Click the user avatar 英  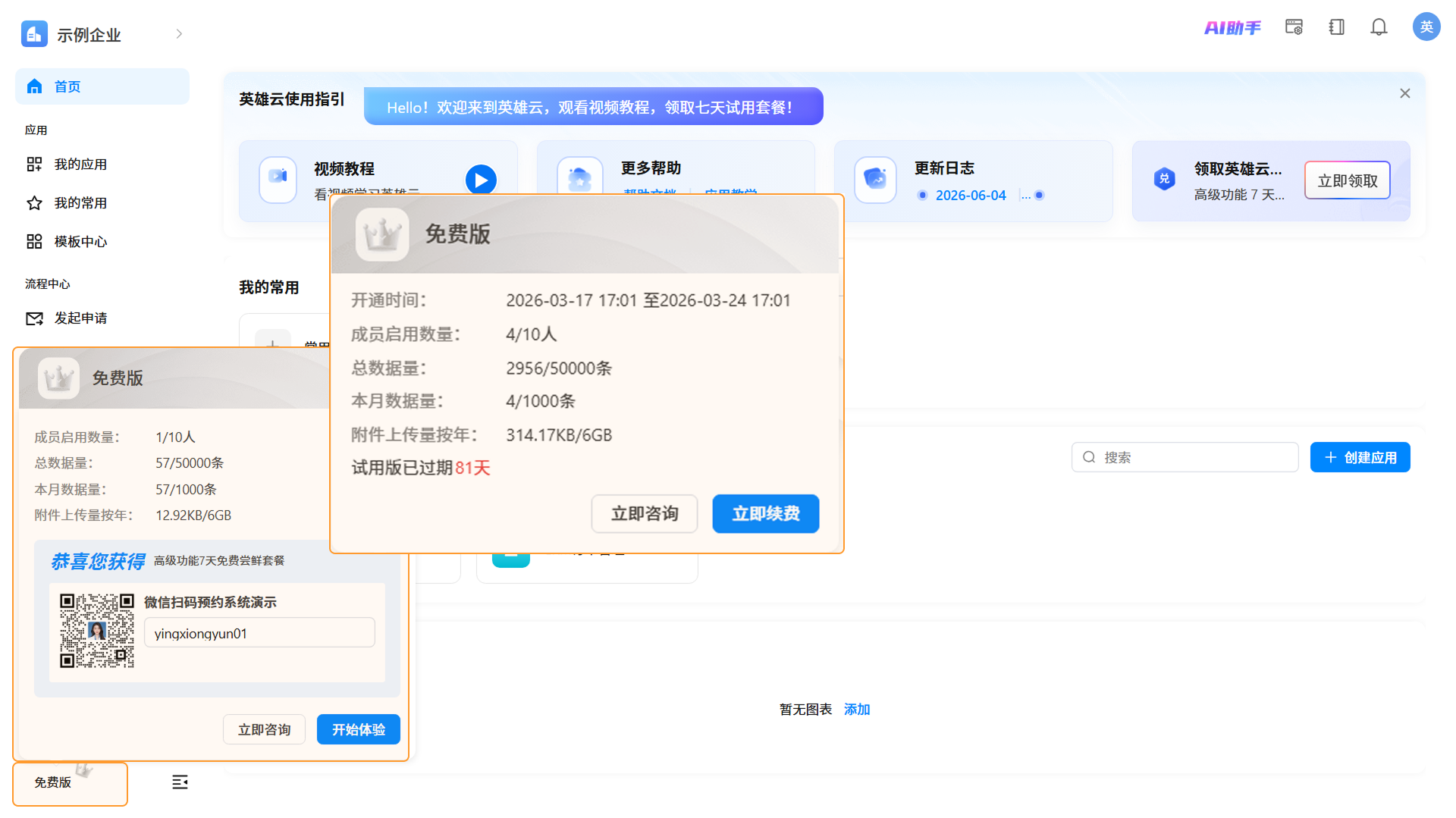click(x=1426, y=27)
